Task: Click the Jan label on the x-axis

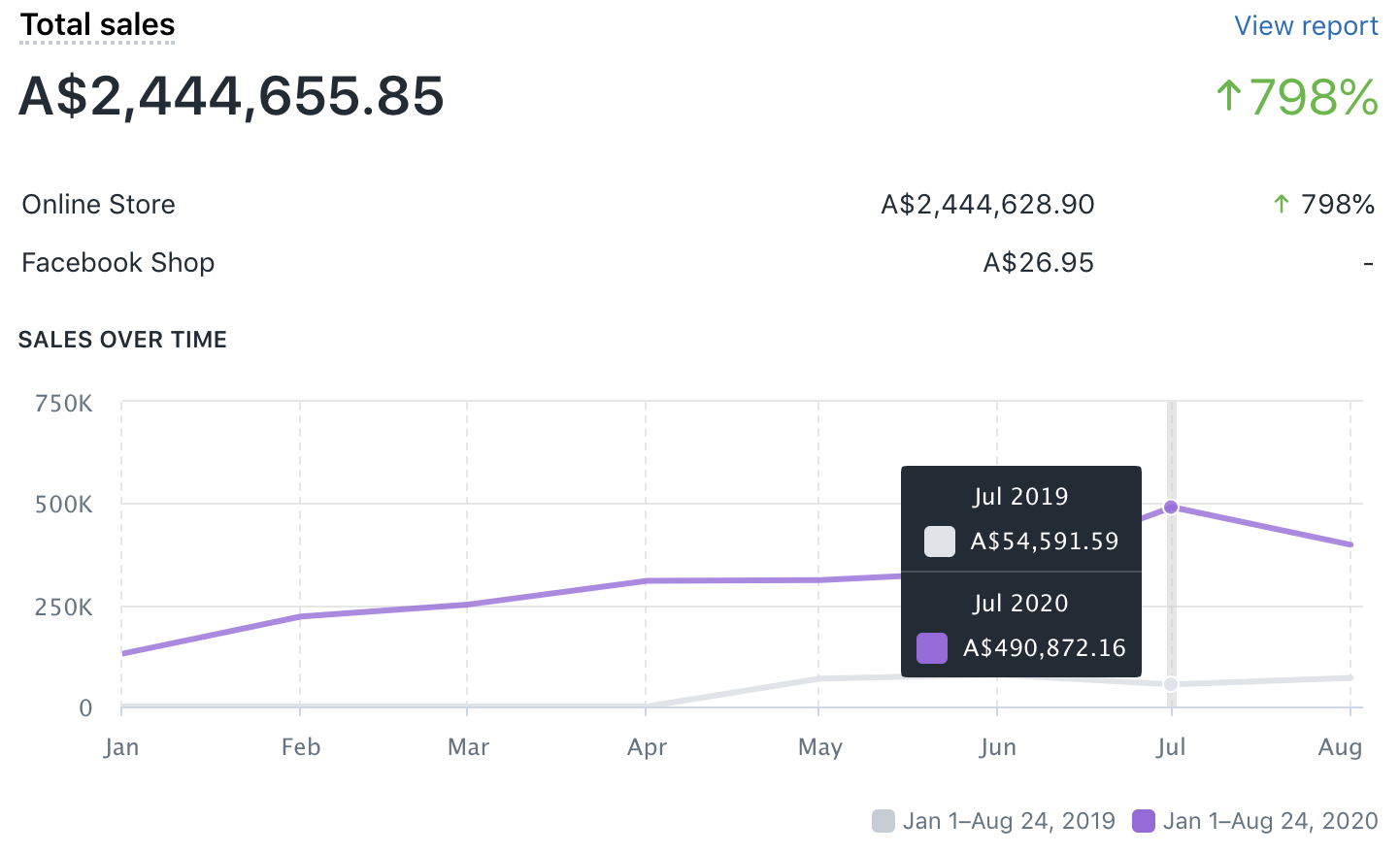Action: [121, 747]
